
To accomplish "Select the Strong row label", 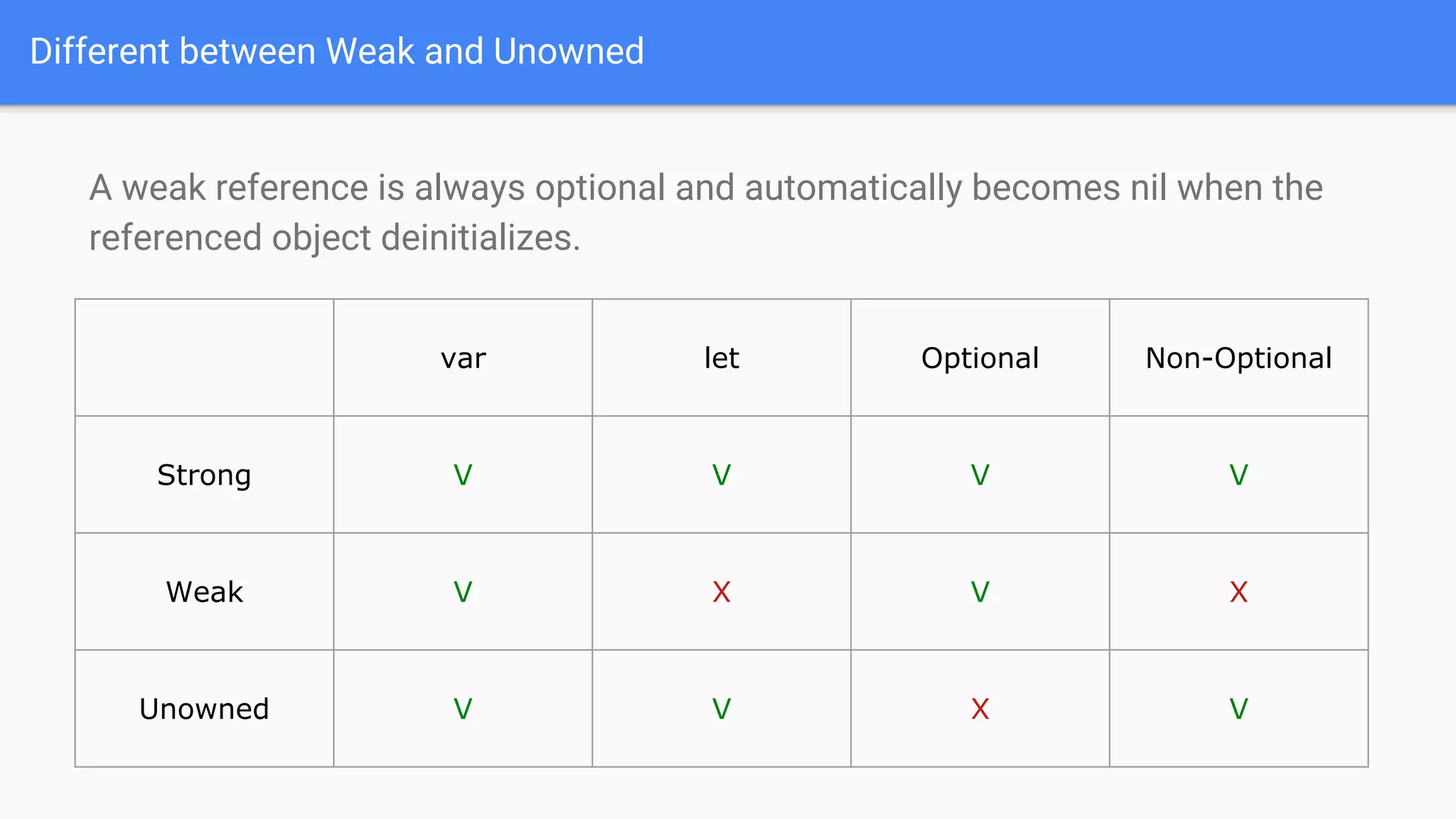I will pos(204,476).
